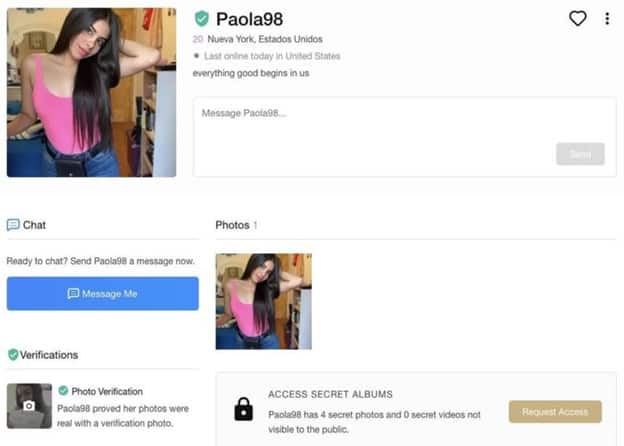Click the Chat speech bubble icon
Screen dimensions: 624x446
(13, 225)
